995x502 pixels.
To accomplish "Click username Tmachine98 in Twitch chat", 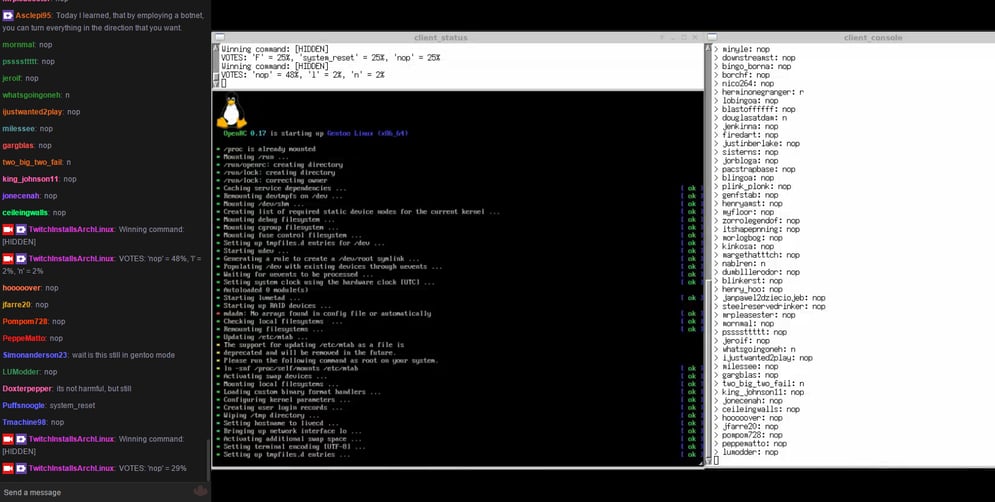I will pos(24,422).
